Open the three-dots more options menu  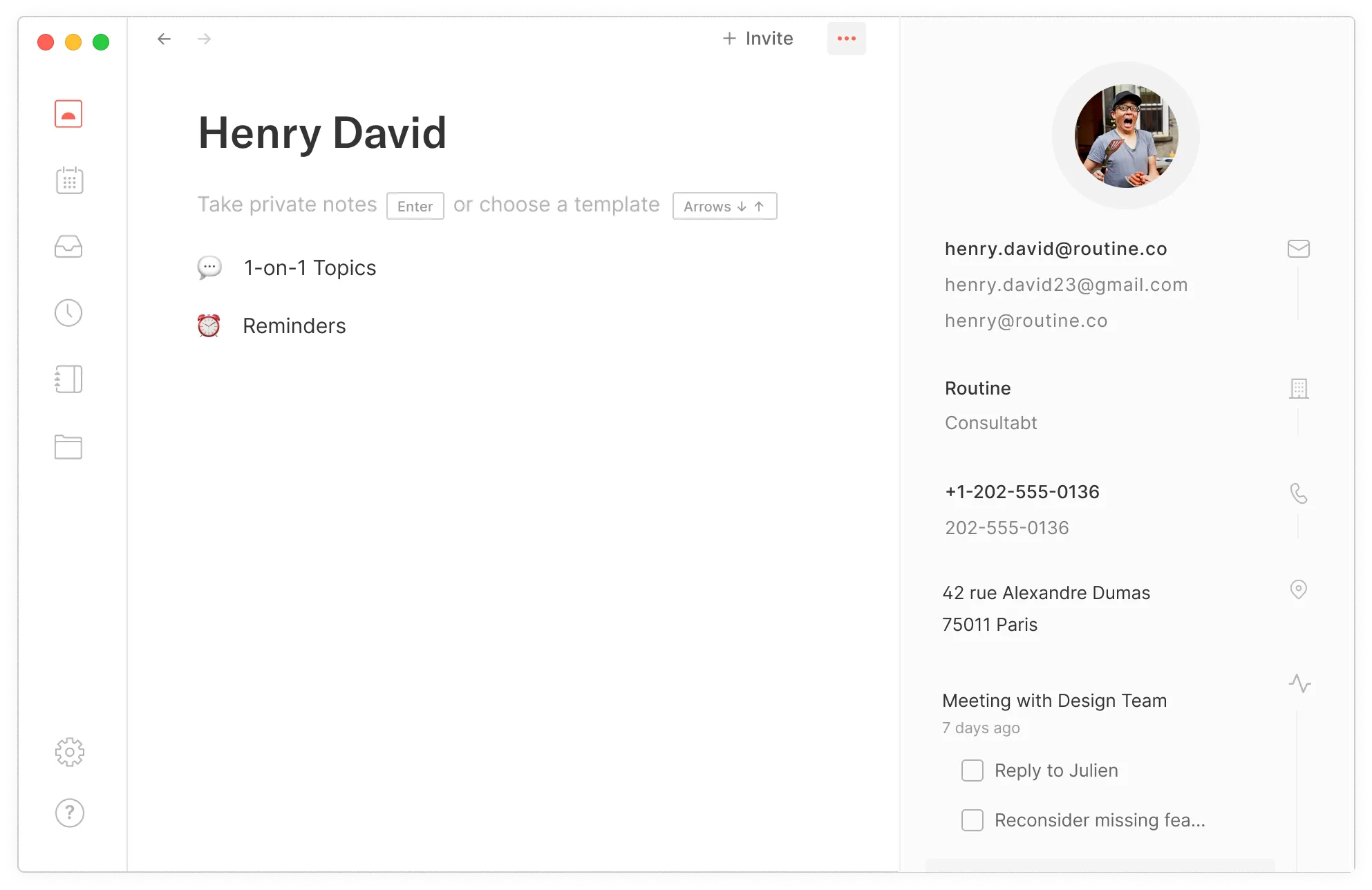tap(846, 39)
